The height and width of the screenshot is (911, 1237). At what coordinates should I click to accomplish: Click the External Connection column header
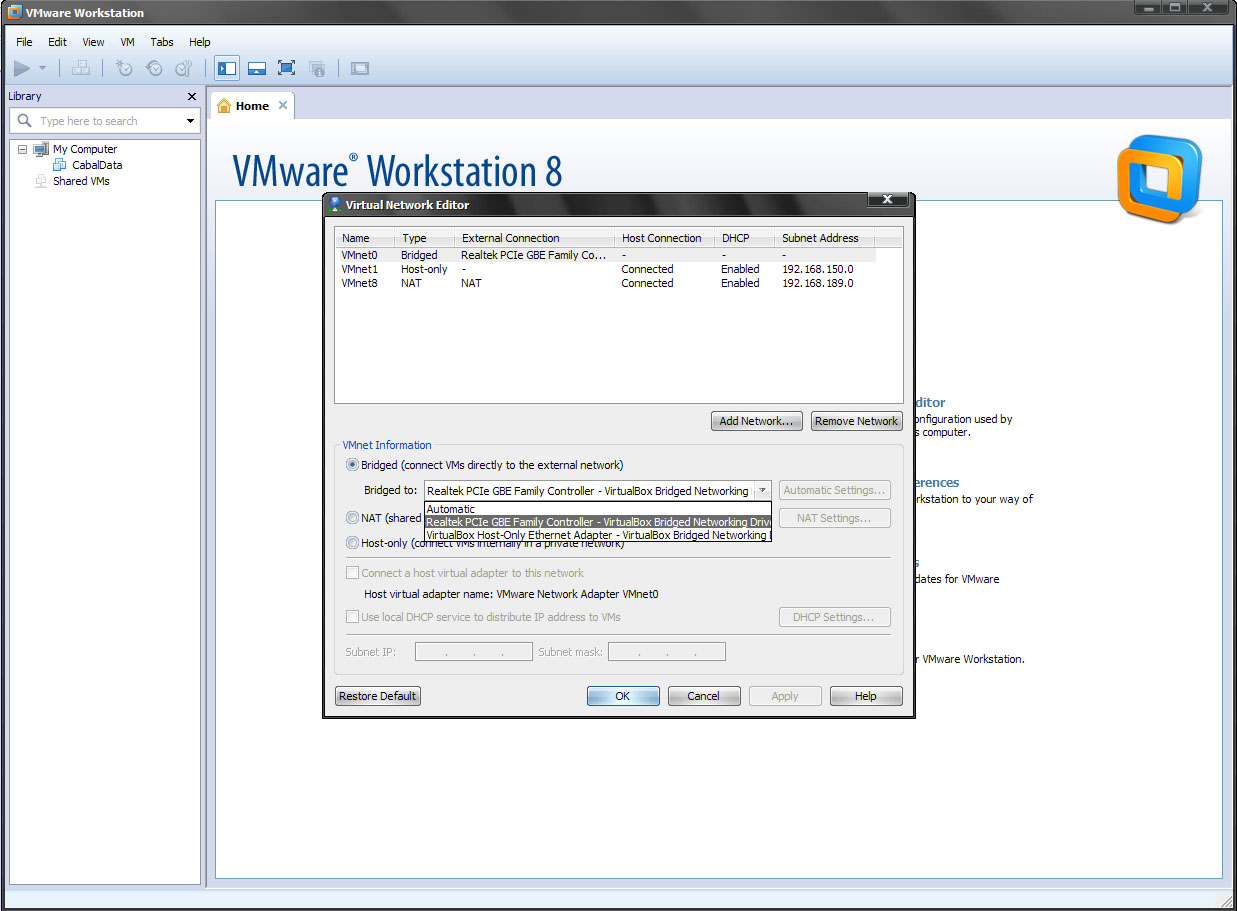coord(535,238)
